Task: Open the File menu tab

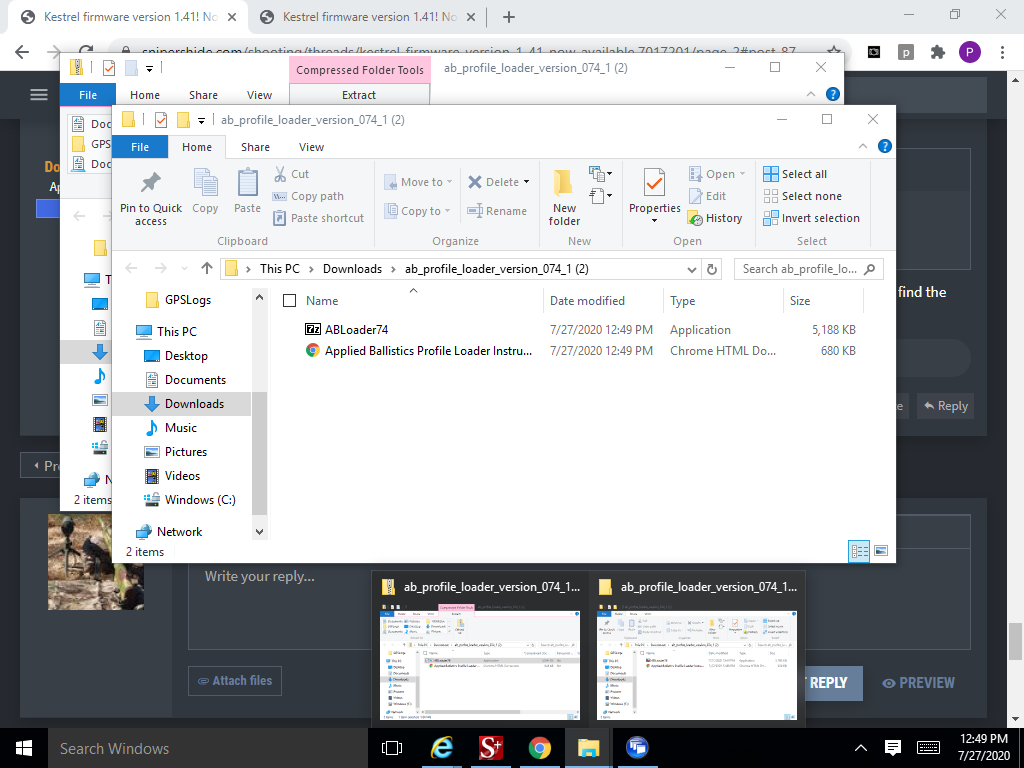Action: pyautogui.click(x=140, y=147)
